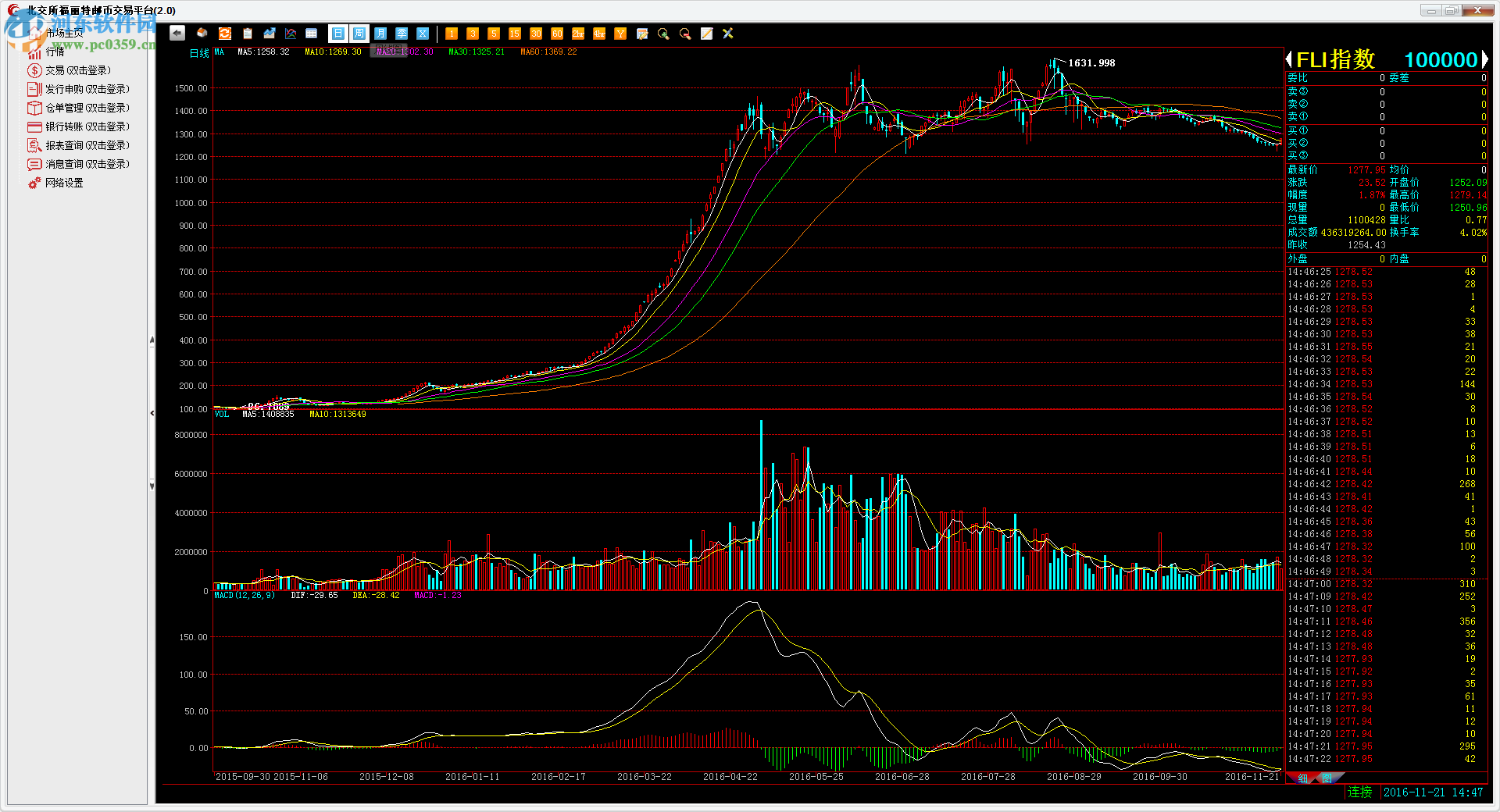This screenshot has height=812, width=1500.
Task: Click the back arrow toolbar button
Action: pyautogui.click(x=177, y=34)
